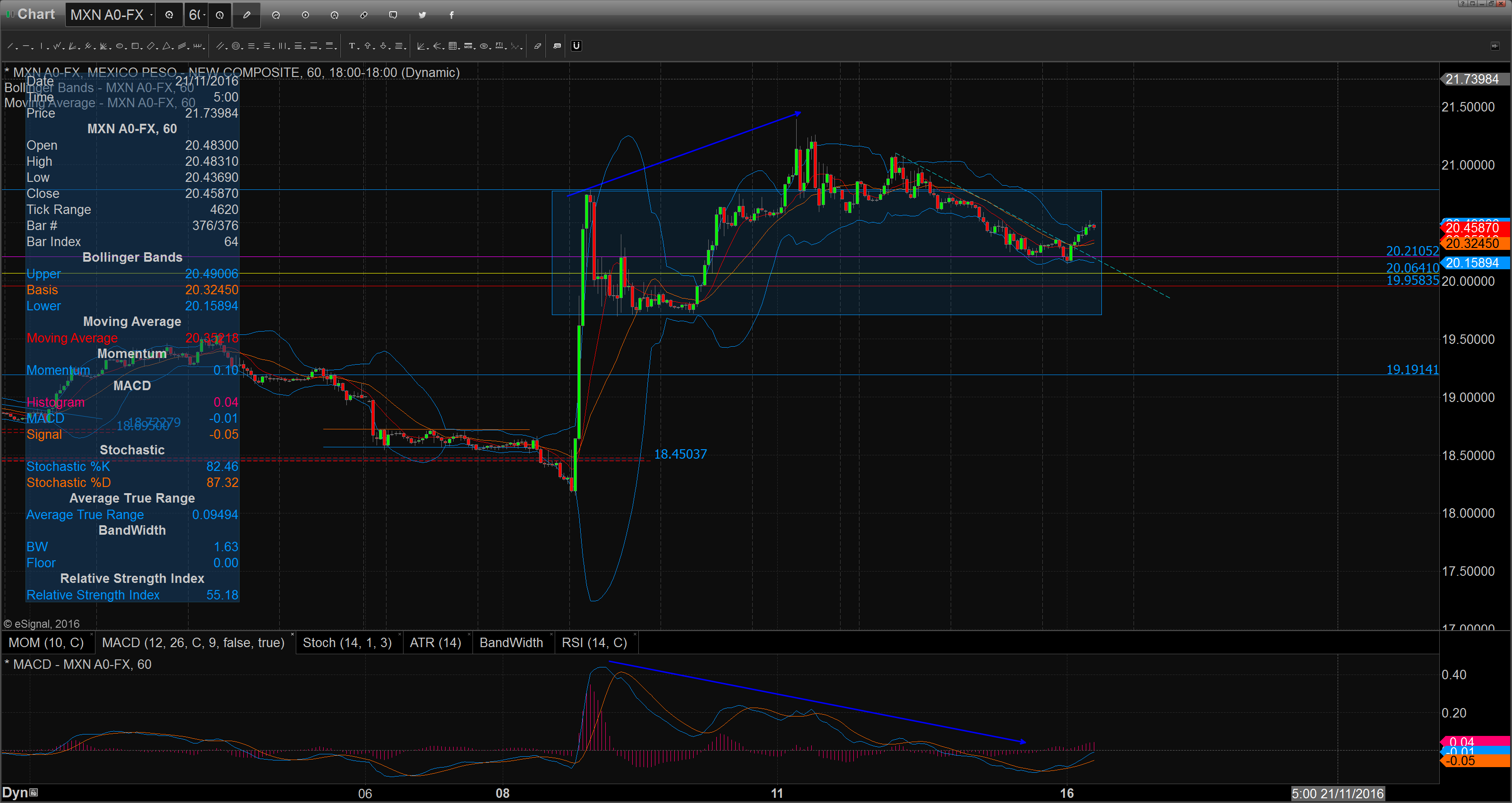This screenshot has height=803, width=1512.
Task: Select the horizontal line drawing tool
Action: click(26, 46)
